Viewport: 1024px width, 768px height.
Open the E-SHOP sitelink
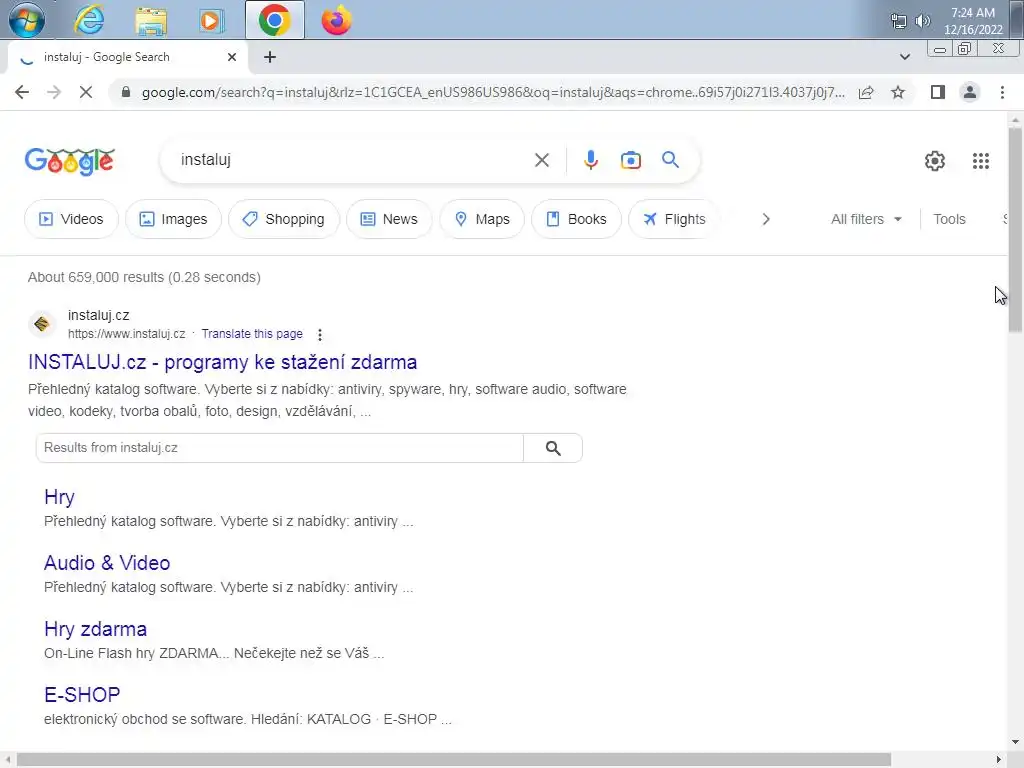click(x=82, y=695)
